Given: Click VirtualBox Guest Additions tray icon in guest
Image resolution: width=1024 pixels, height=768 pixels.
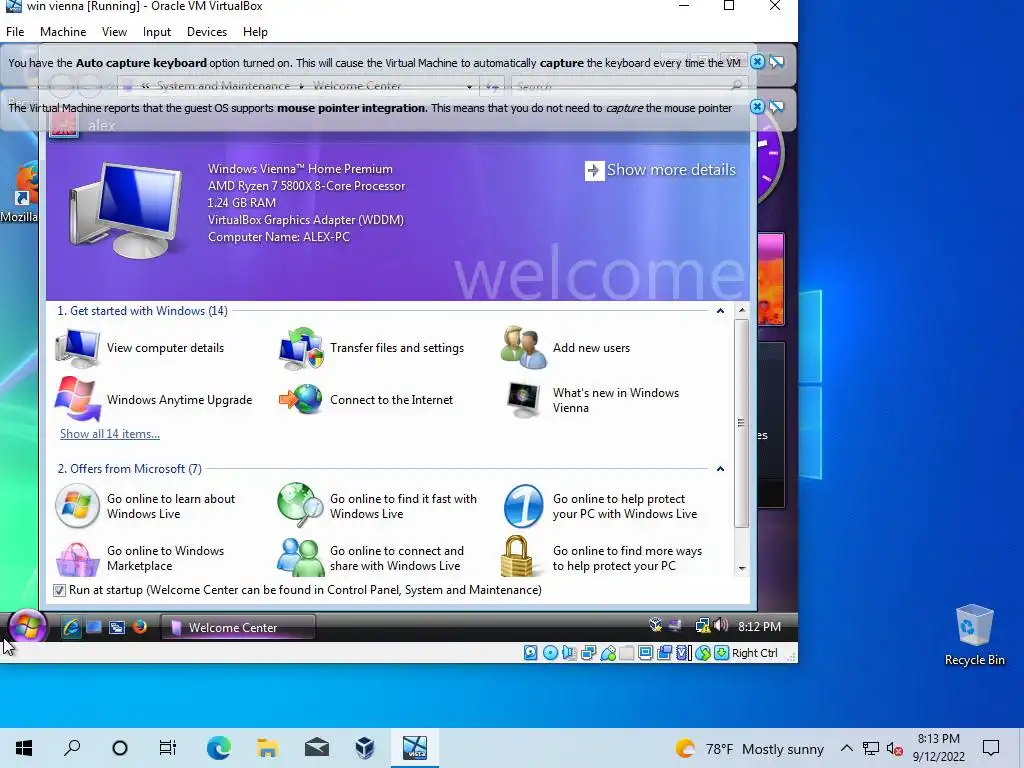Looking at the screenshot, I should (655, 626).
